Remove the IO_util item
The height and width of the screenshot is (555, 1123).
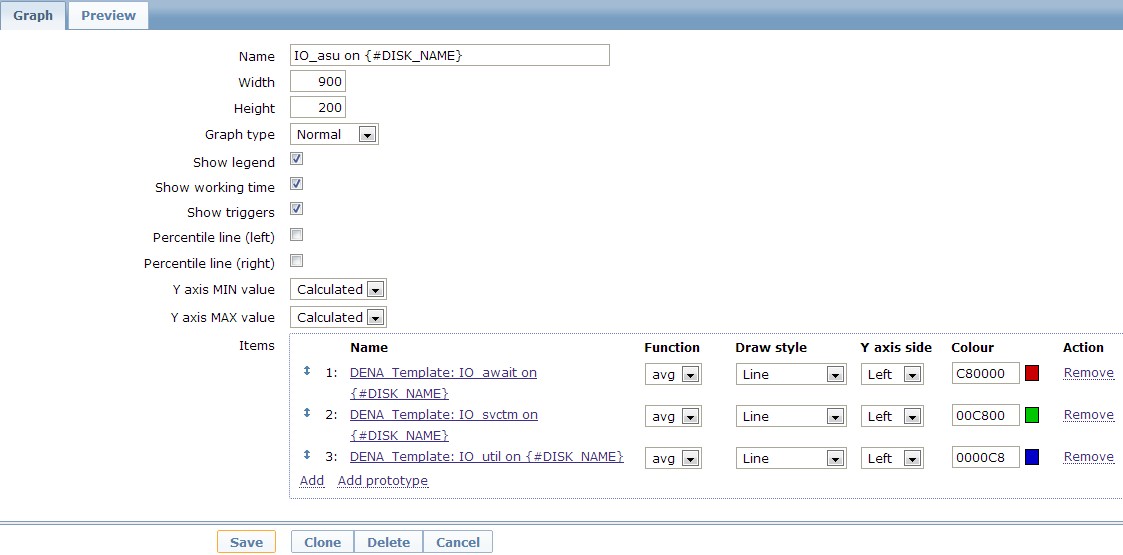point(1089,456)
